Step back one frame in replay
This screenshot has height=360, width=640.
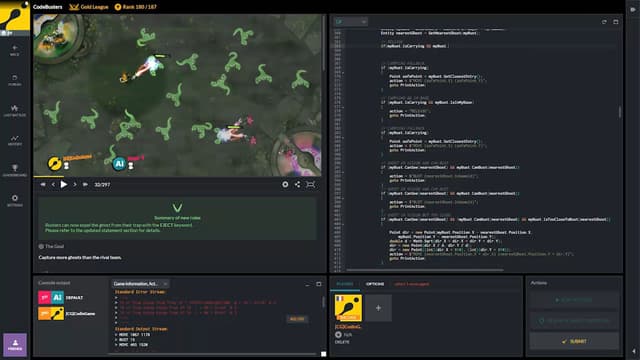[53, 184]
